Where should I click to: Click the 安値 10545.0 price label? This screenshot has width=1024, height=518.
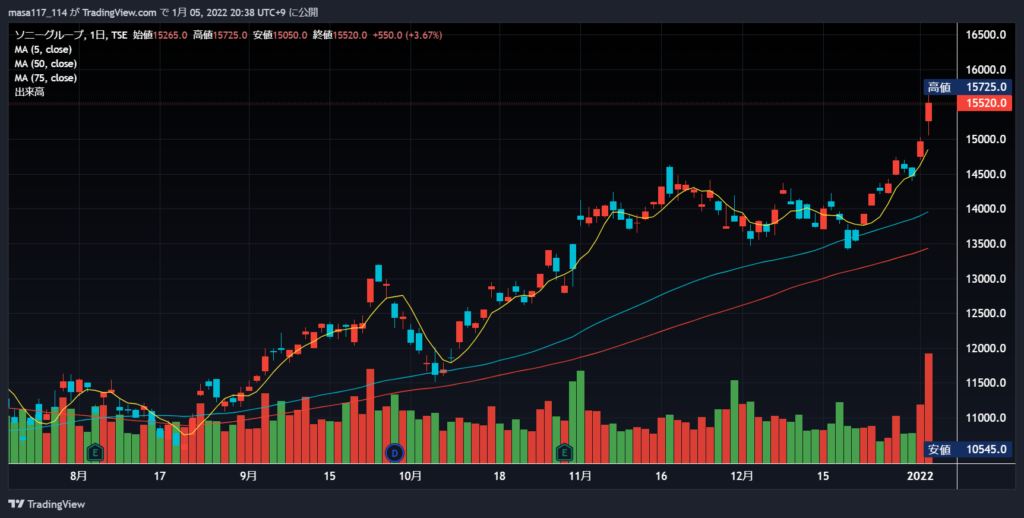[967, 449]
